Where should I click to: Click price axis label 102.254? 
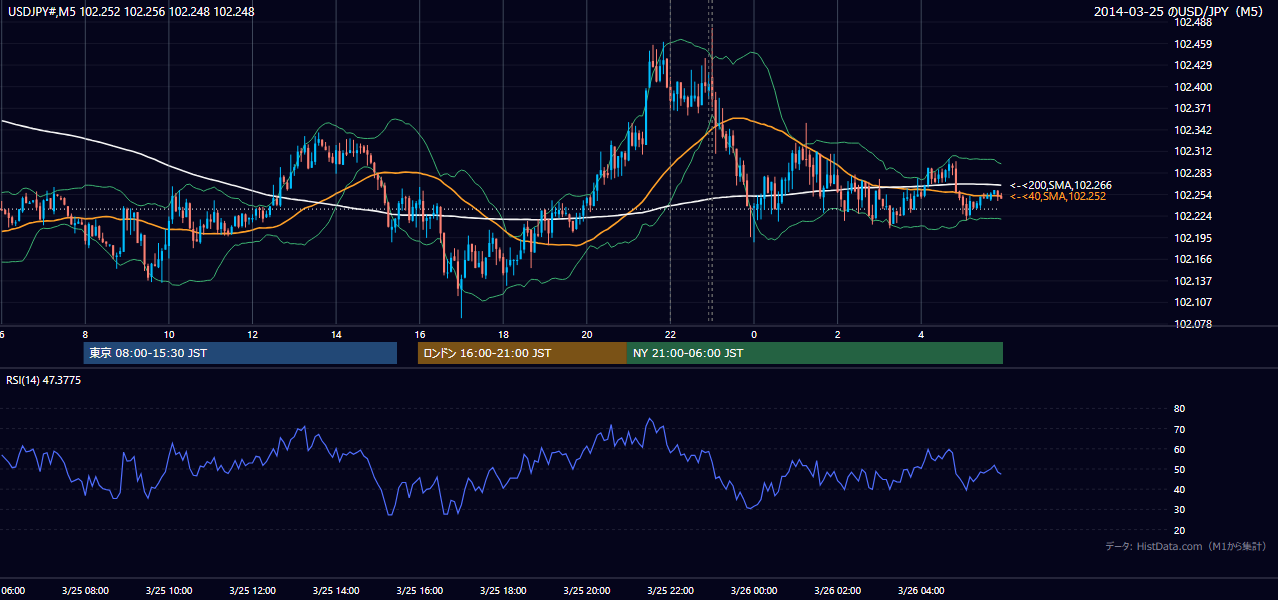coord(1194,195)
